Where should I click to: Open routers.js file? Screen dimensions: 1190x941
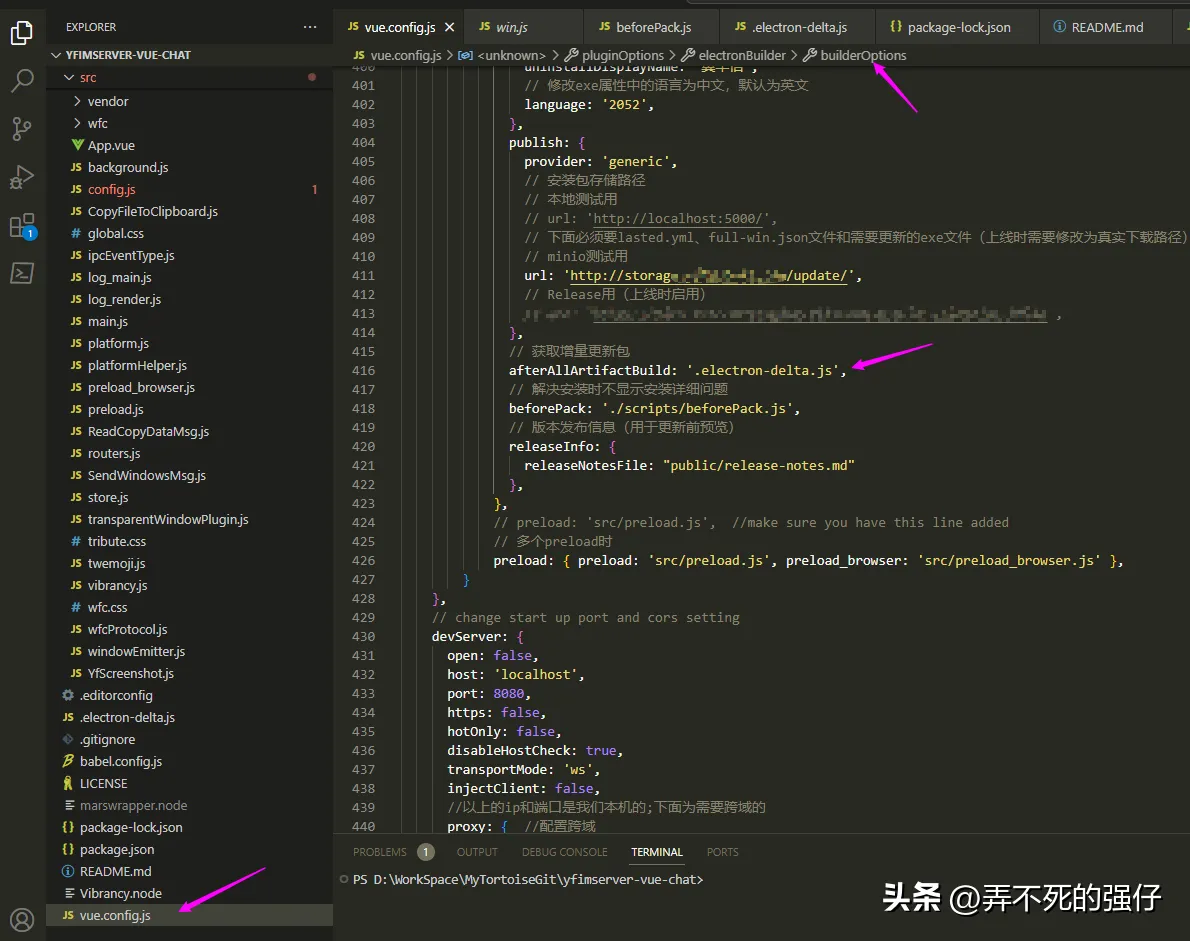coord(190,453)
